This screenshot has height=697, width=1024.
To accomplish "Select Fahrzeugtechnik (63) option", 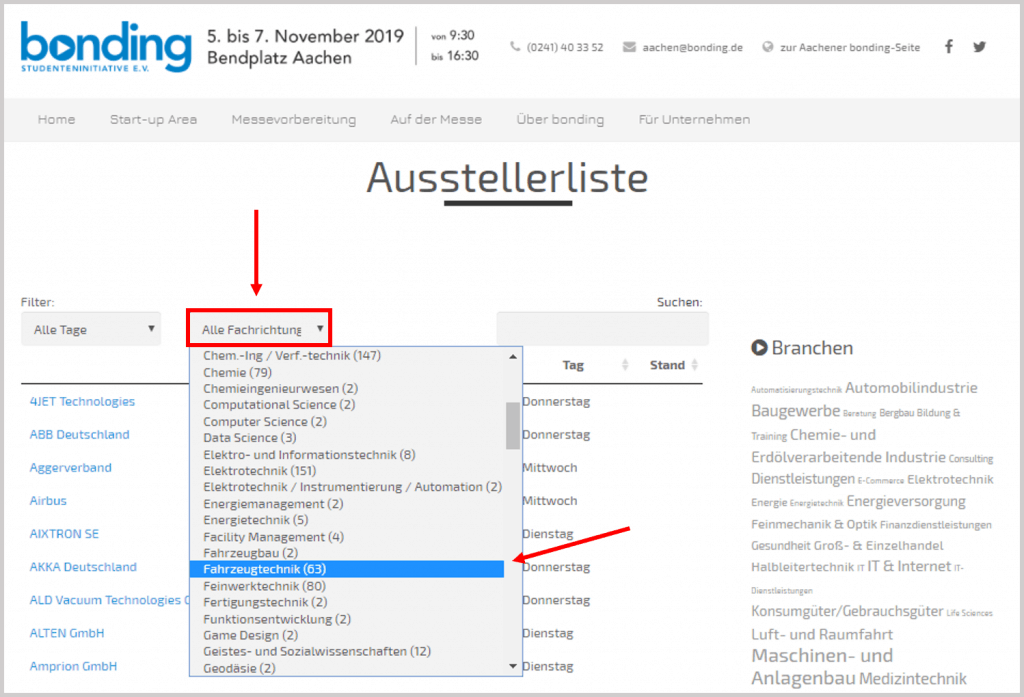I will pyautogui.click(x=347, y=570).
